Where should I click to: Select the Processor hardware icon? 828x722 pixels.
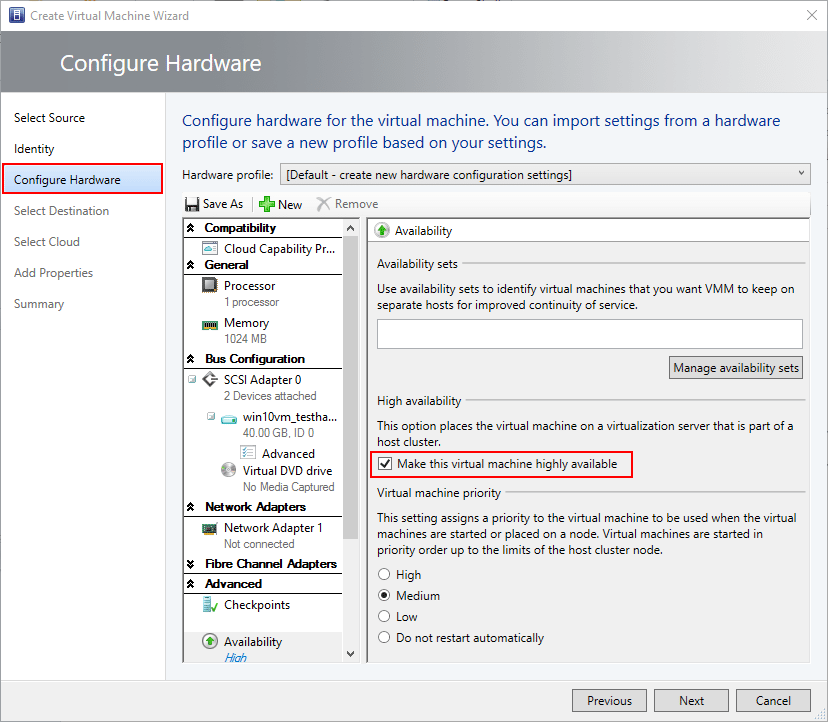pos(210,285)
